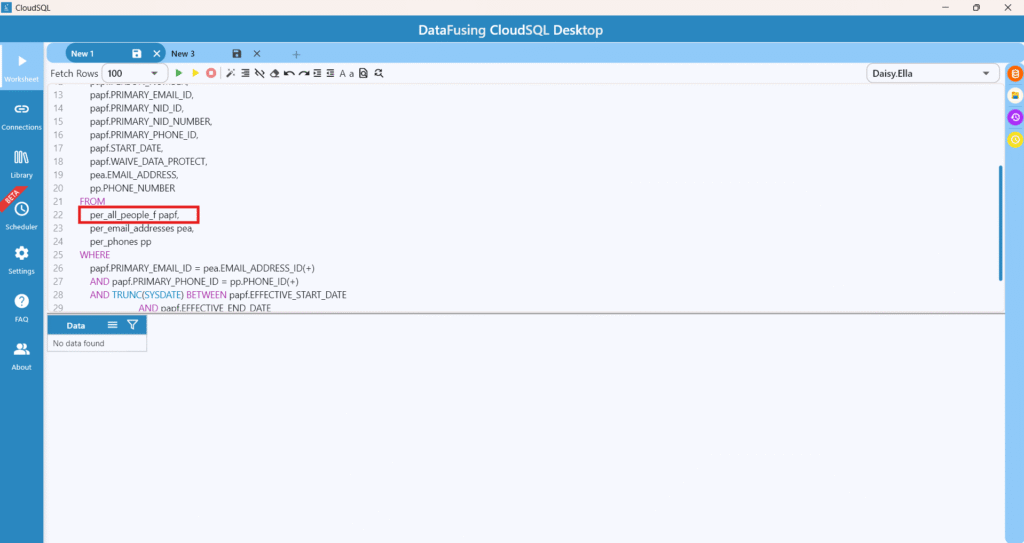
Task: Click the 'AND TRUNC(SYSDATE) BETWEEN' line 28
Action: click(x=218, y=295)
